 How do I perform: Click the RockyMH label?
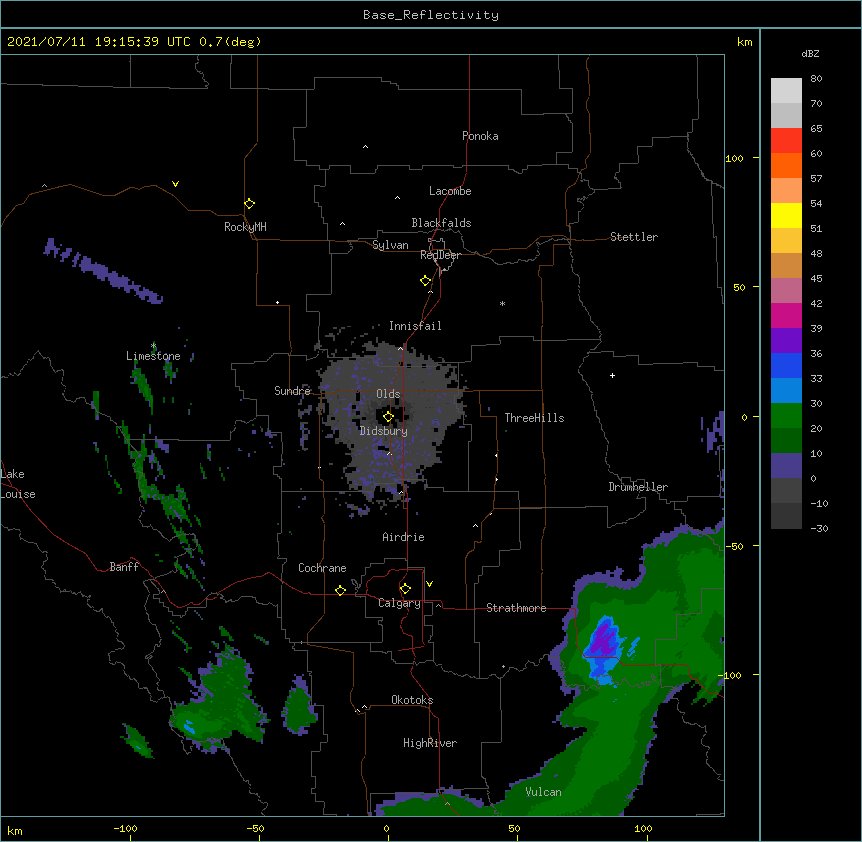245,227
